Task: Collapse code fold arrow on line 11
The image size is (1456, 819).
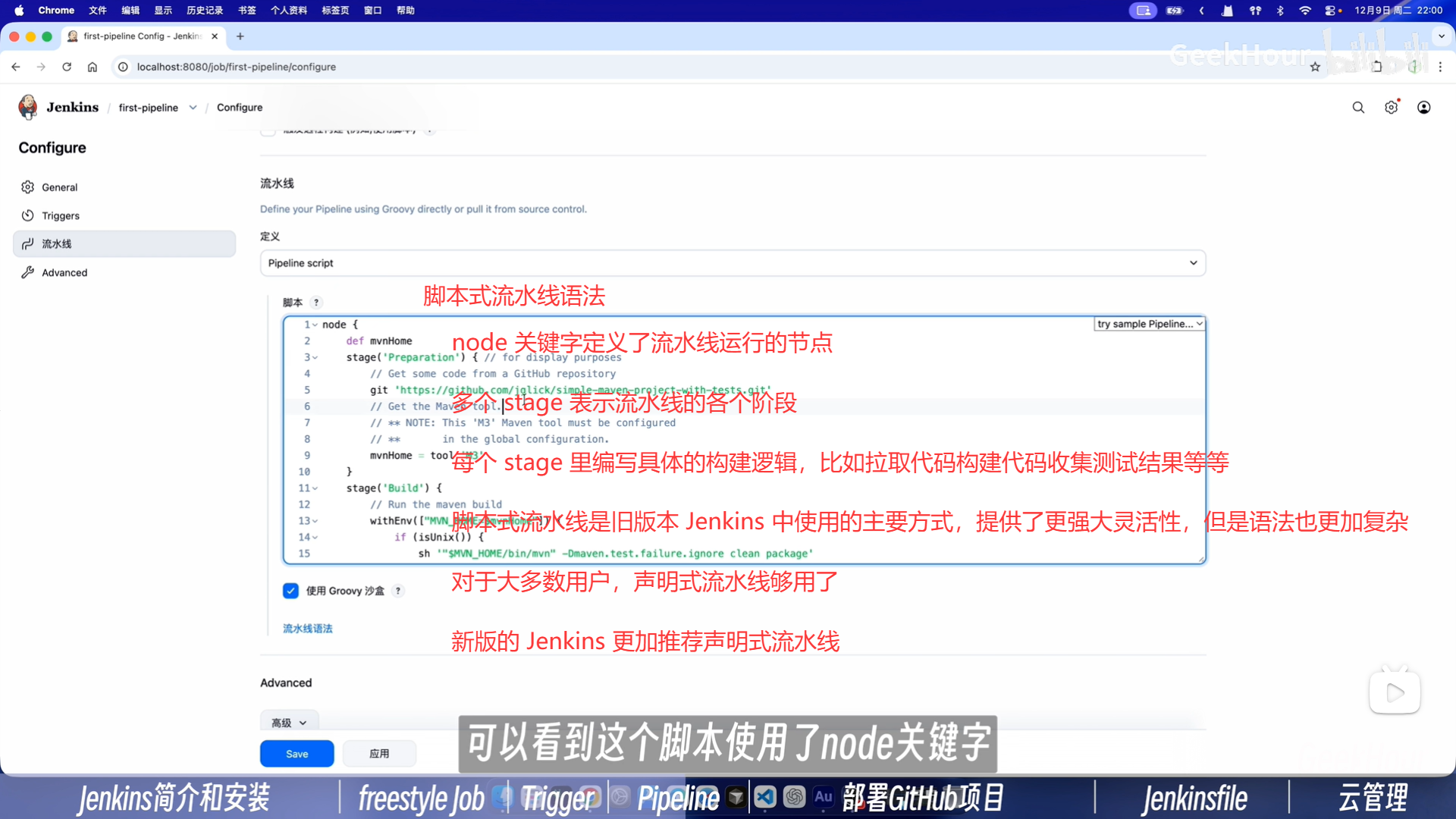Action: (315, 488)
